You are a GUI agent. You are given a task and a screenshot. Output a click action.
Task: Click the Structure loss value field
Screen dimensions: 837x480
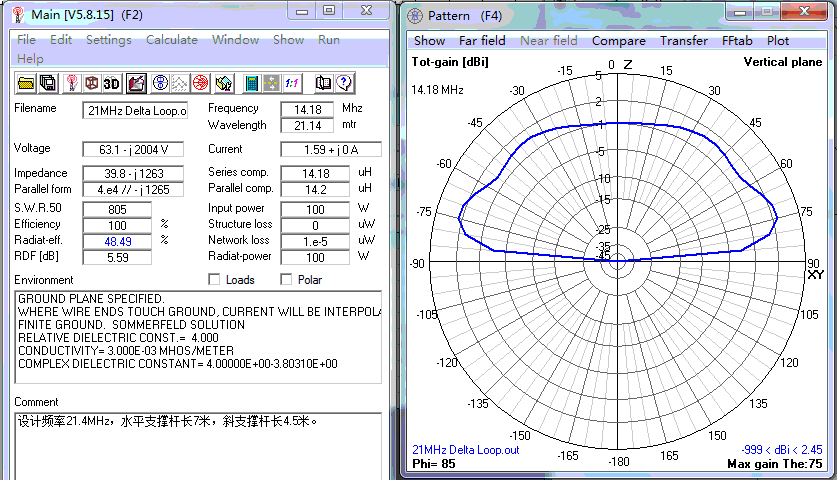[x=315, y=225]
